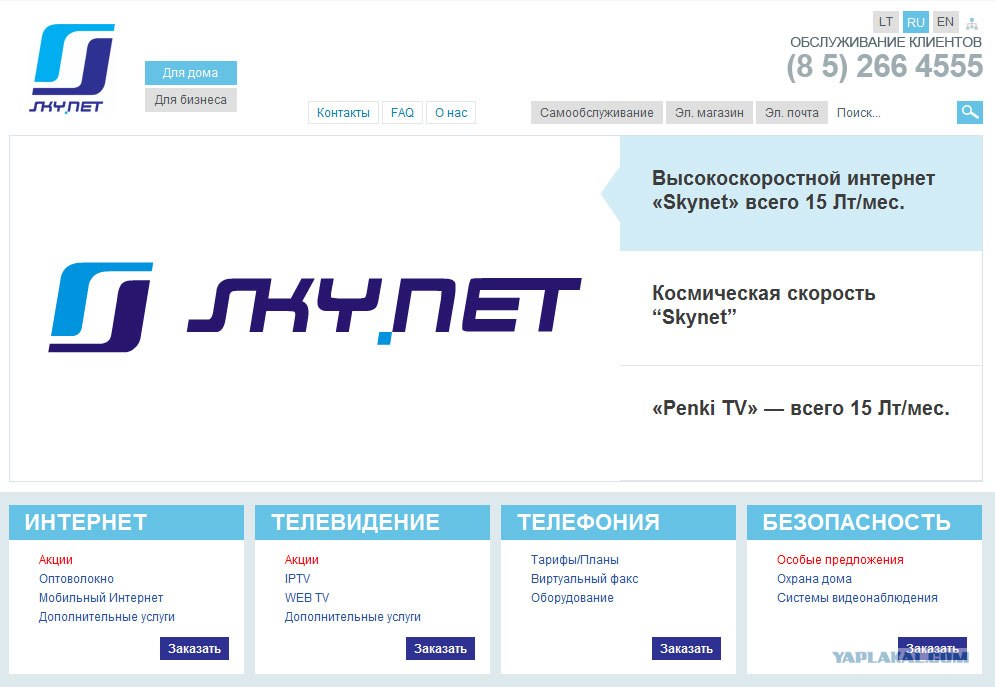The image size is (995, 687).
Task: Click the ИНТЕРНЕТ section header
Action: click(126, 522)
